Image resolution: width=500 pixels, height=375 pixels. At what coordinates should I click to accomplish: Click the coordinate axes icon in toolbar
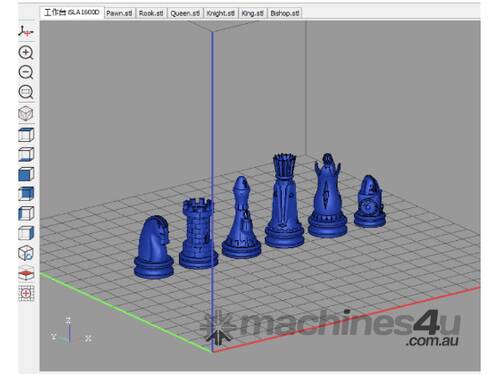point(26,32)
